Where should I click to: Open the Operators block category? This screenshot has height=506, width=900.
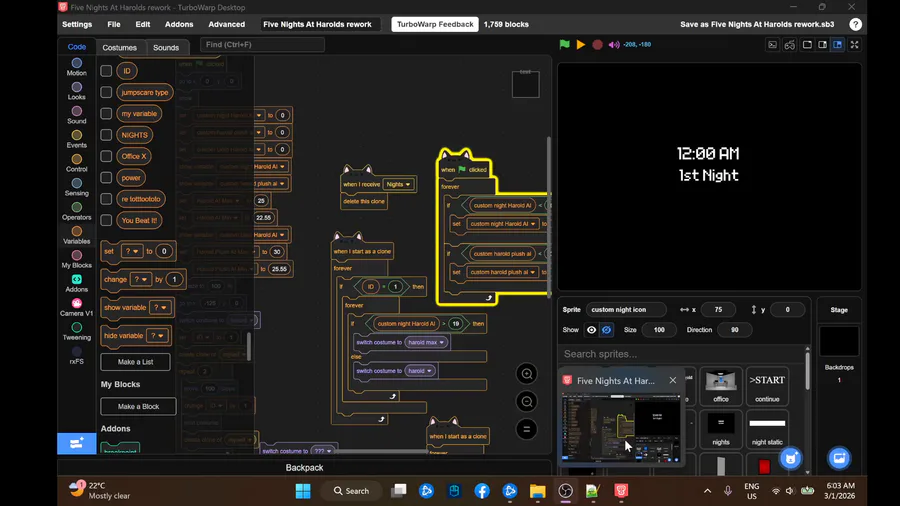(76, 211)
